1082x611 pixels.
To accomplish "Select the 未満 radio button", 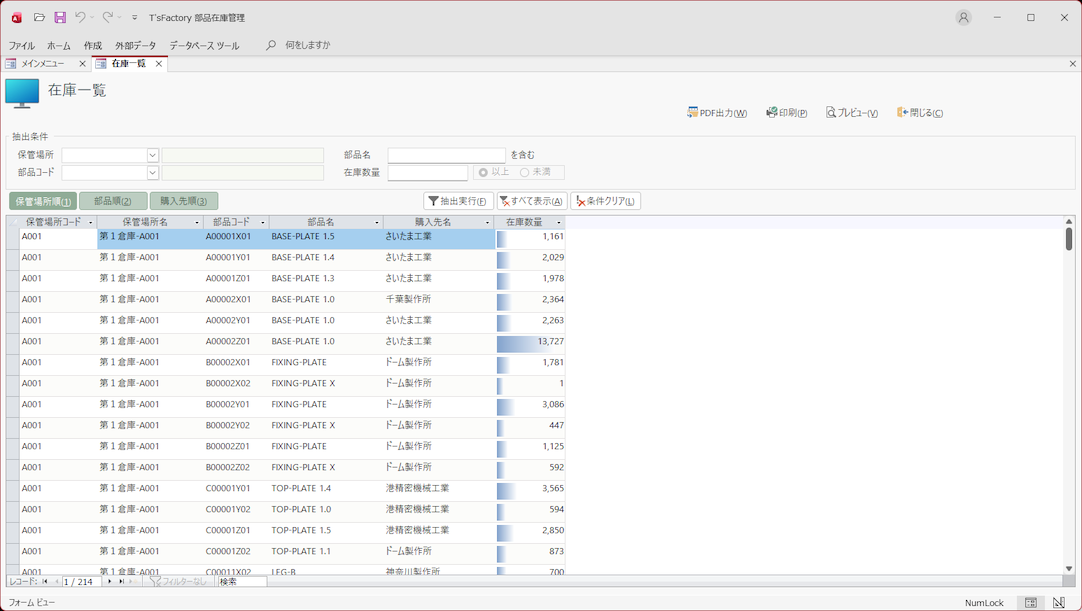I will tap(525, 172).
